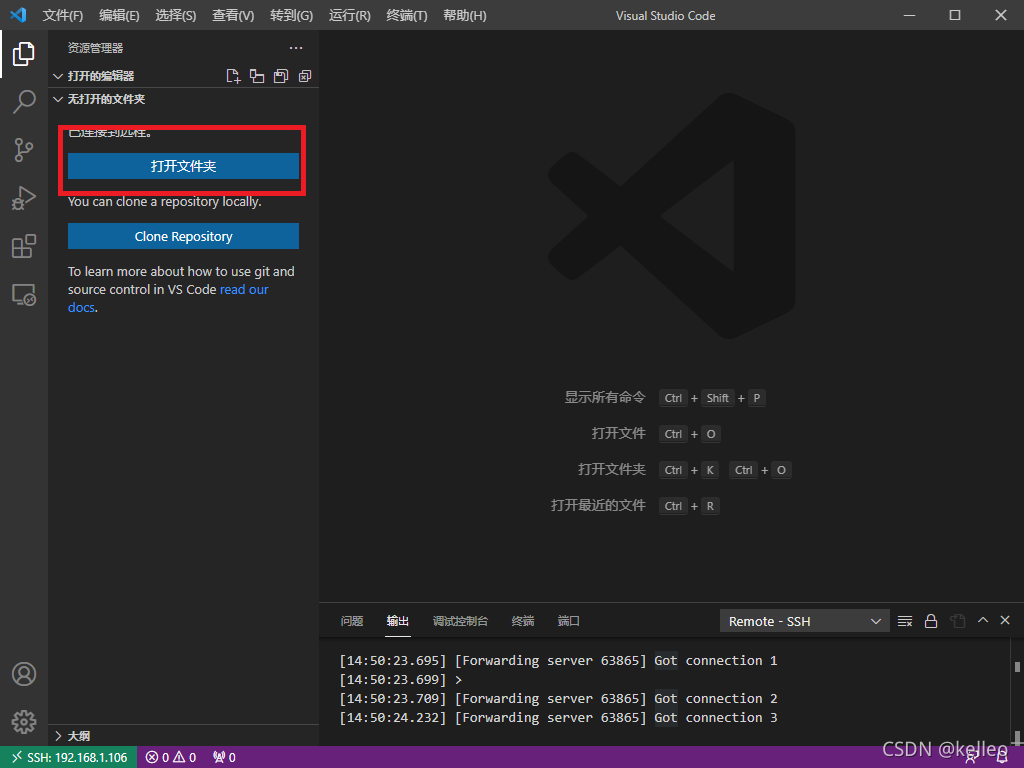Open log output file icon
Screen dimensions: 1024x768
[957, 621]
